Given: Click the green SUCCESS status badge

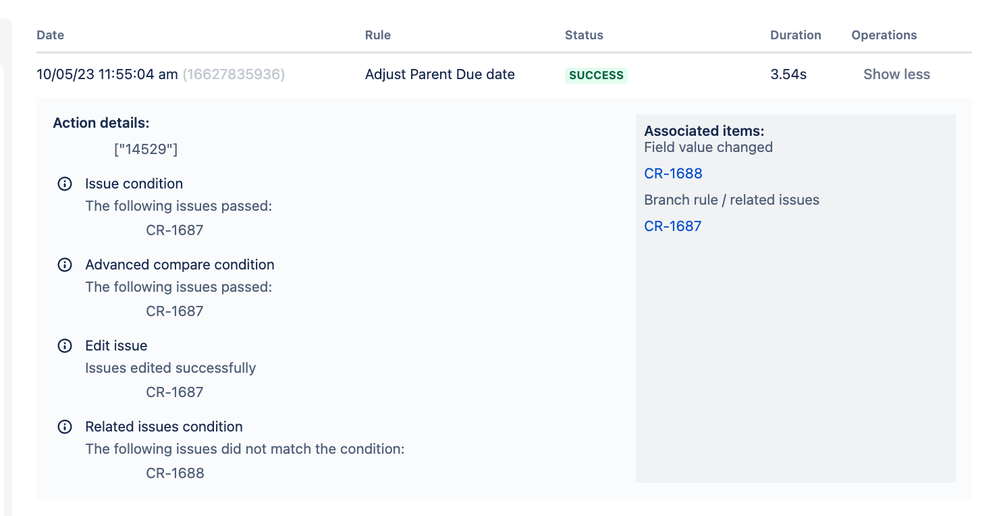Looking at the screenshot, I should 596,75.
